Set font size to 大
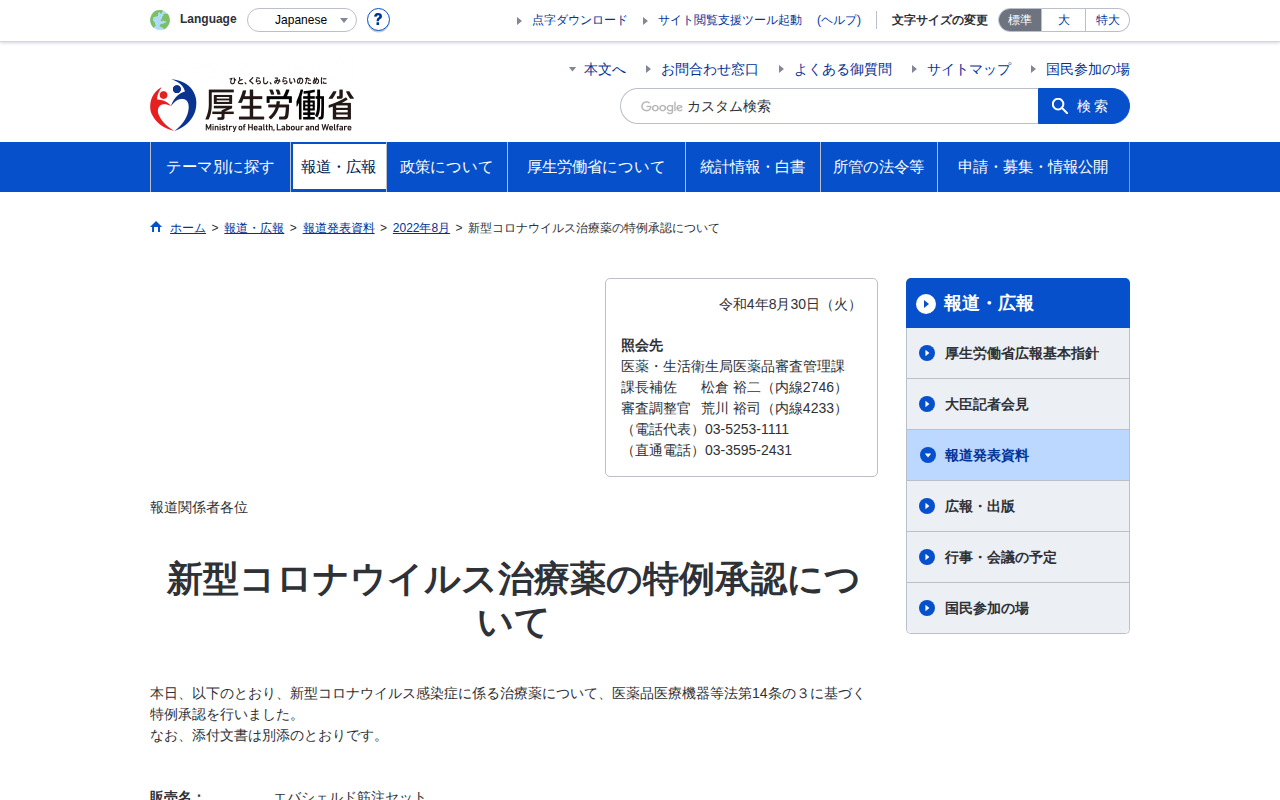This screenshot has width=1280, height=800. (x=1064, y=20)
